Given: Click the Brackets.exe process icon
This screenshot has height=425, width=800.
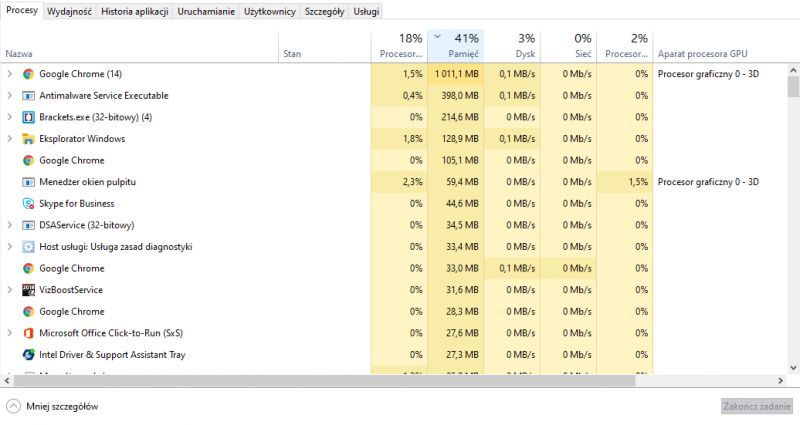Looking at the screenshot, I should pyautogui.click(x=29, y=117).
